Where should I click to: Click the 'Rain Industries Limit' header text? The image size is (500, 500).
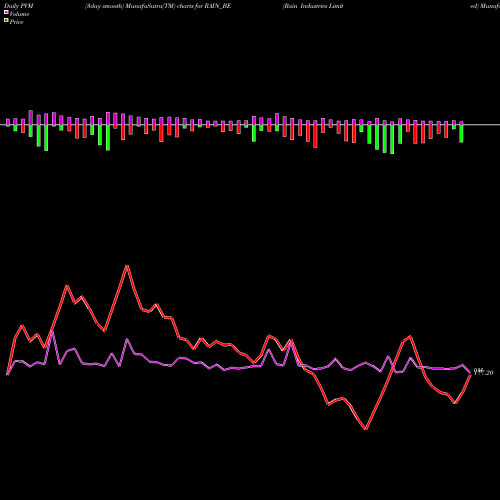[313, 6]
